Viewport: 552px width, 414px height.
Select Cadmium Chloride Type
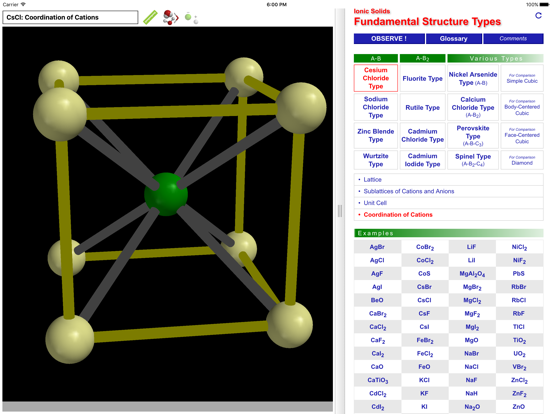(422, 136)
